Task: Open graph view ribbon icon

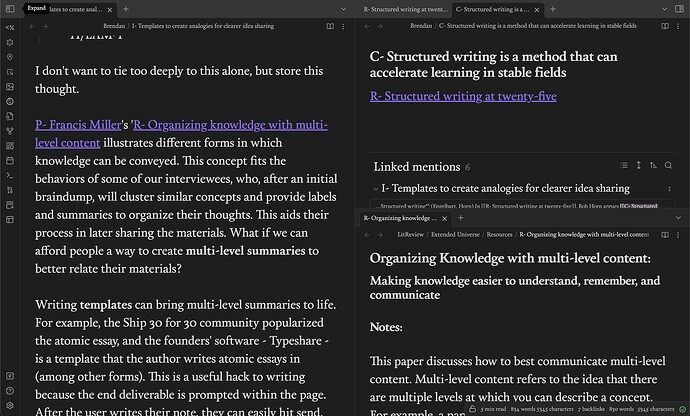Action: [10, 131]
